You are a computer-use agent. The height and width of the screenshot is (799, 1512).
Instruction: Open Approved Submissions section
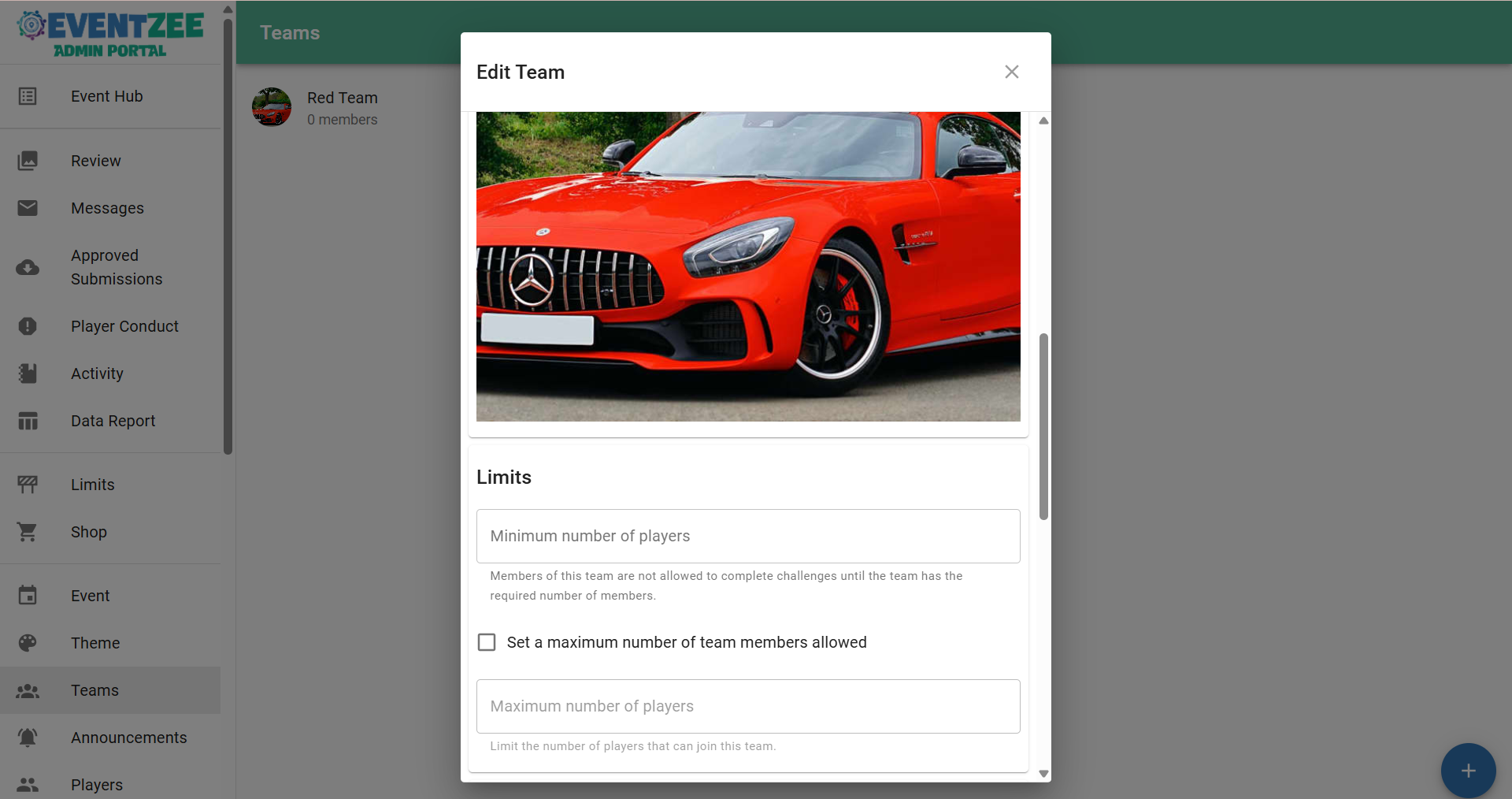110,267
